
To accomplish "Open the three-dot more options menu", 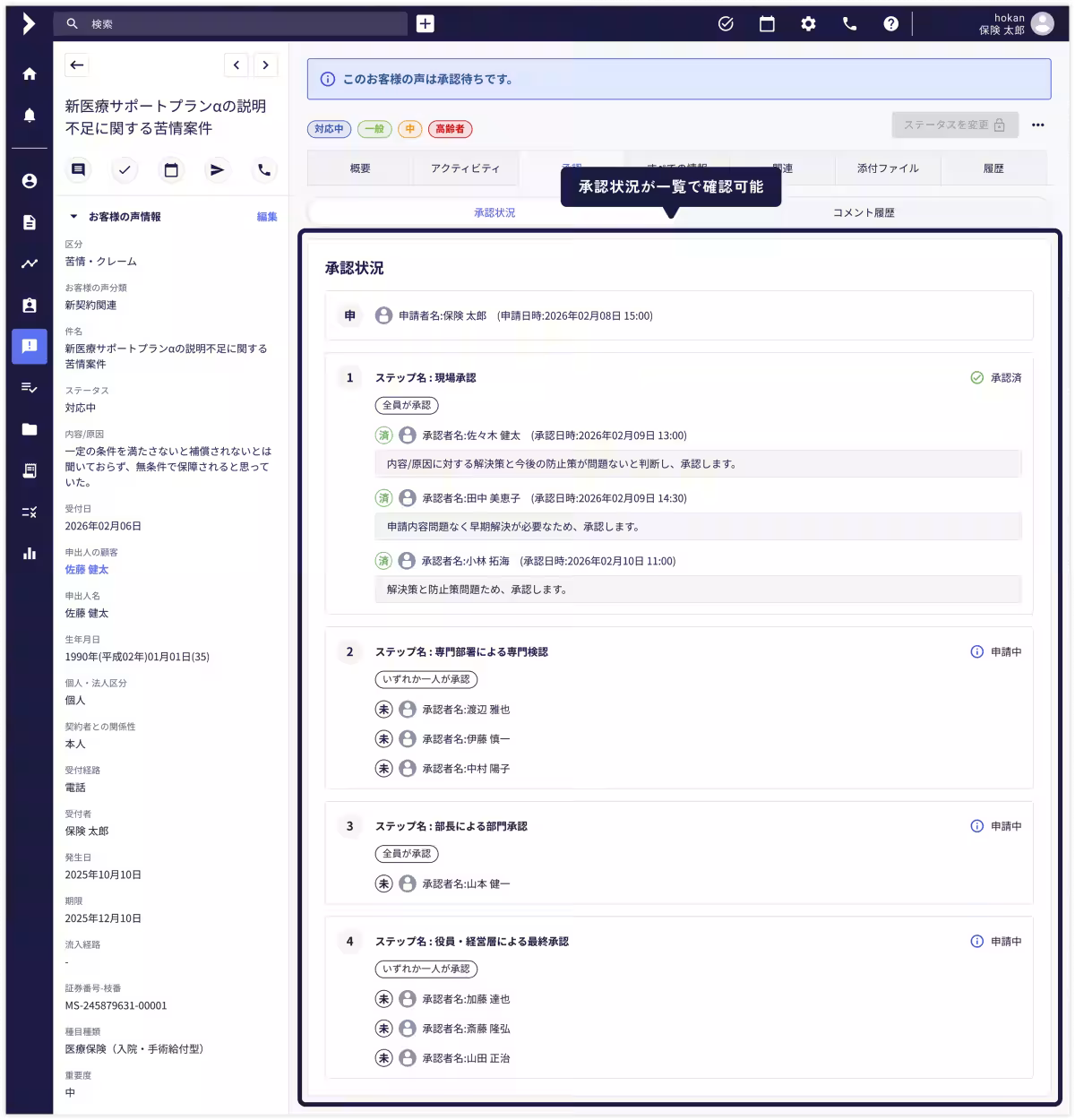I will (1038, 125).
